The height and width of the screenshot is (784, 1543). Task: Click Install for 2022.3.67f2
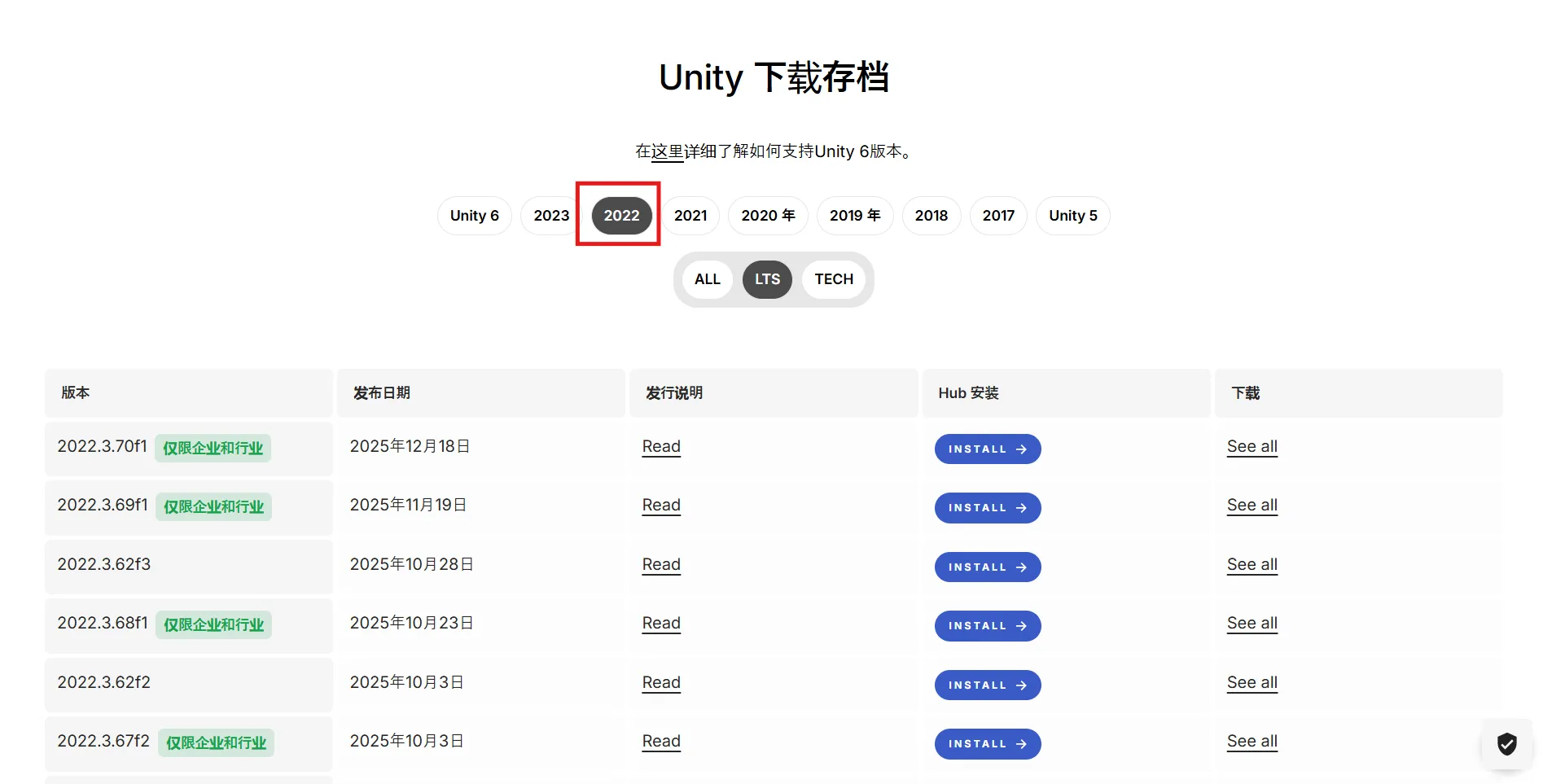pos(987,744)
